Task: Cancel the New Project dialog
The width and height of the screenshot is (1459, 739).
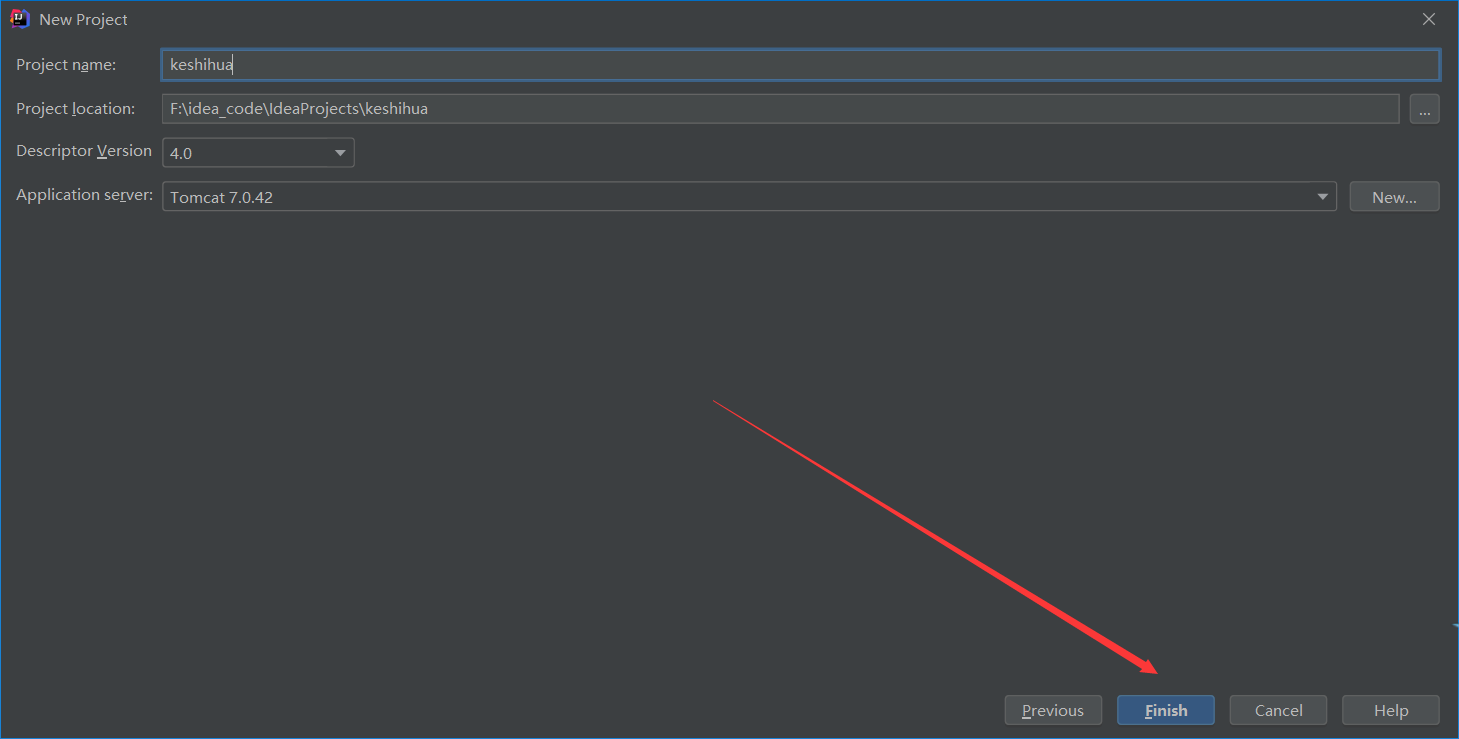Action: tap(1278, 710)
